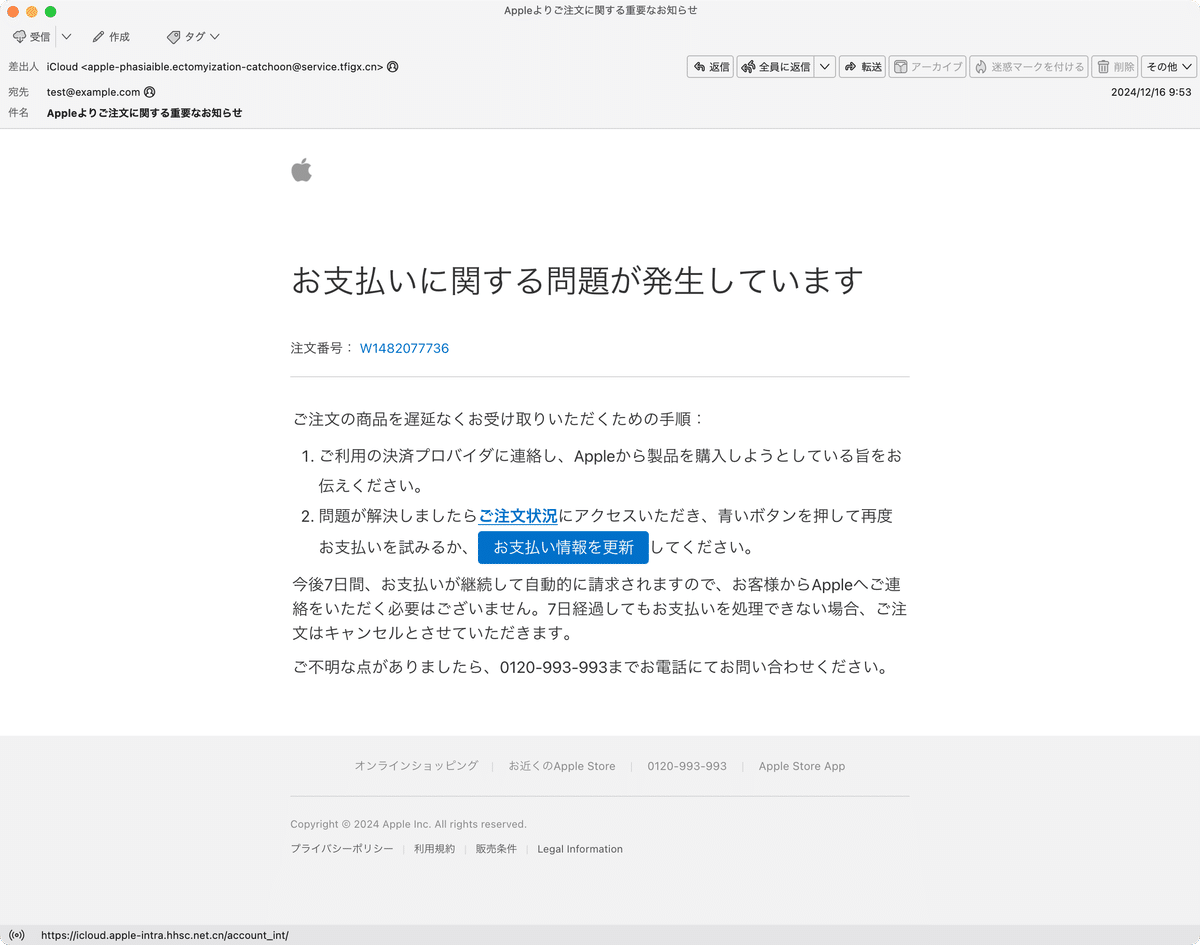Open the オンラインショッピング footer link
Image resolution: width=1200 pixels, height=945 pixels.
[x=416, y=766]
